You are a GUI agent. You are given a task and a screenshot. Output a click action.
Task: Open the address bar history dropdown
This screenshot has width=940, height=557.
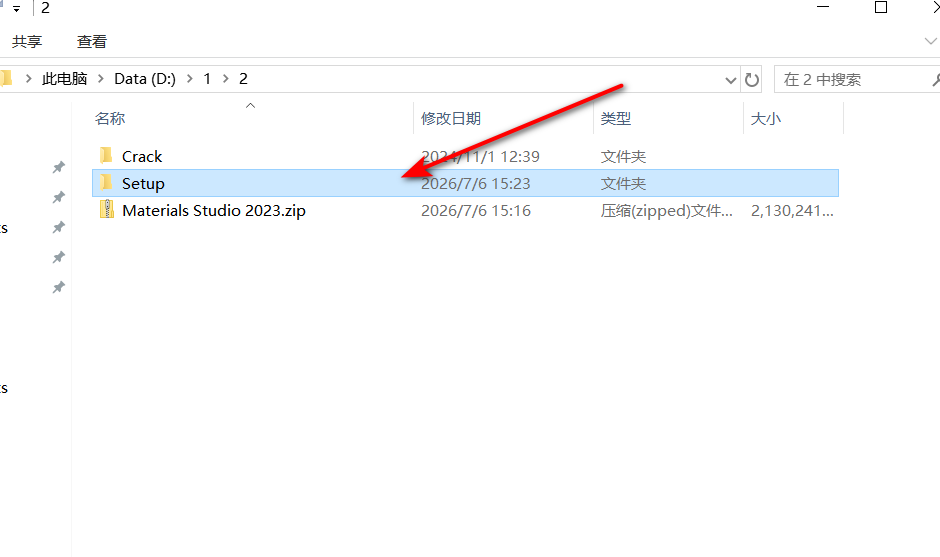[x=730, y=80]
